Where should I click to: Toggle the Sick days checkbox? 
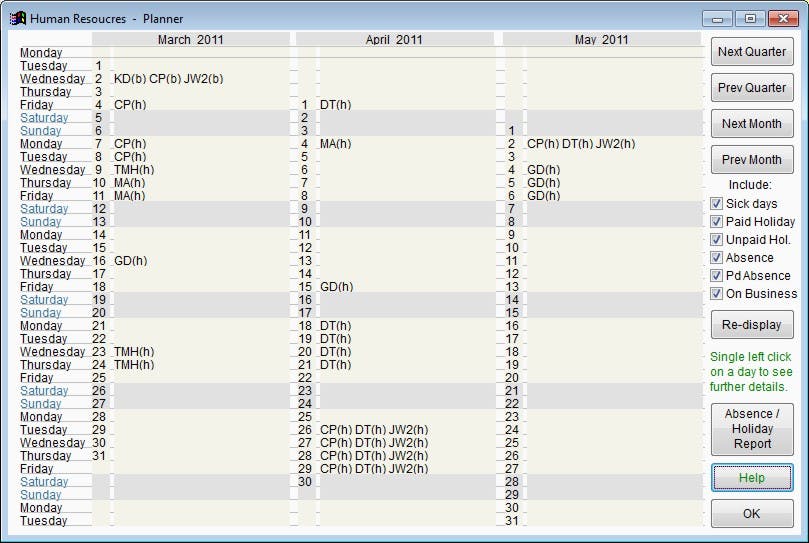point(716,203)
